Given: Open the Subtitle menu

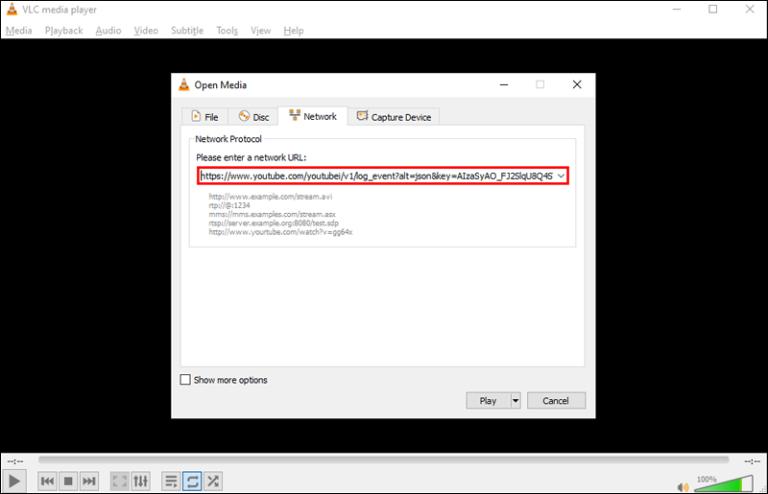Looking at the screenshot, I should [x=187, y=30].
